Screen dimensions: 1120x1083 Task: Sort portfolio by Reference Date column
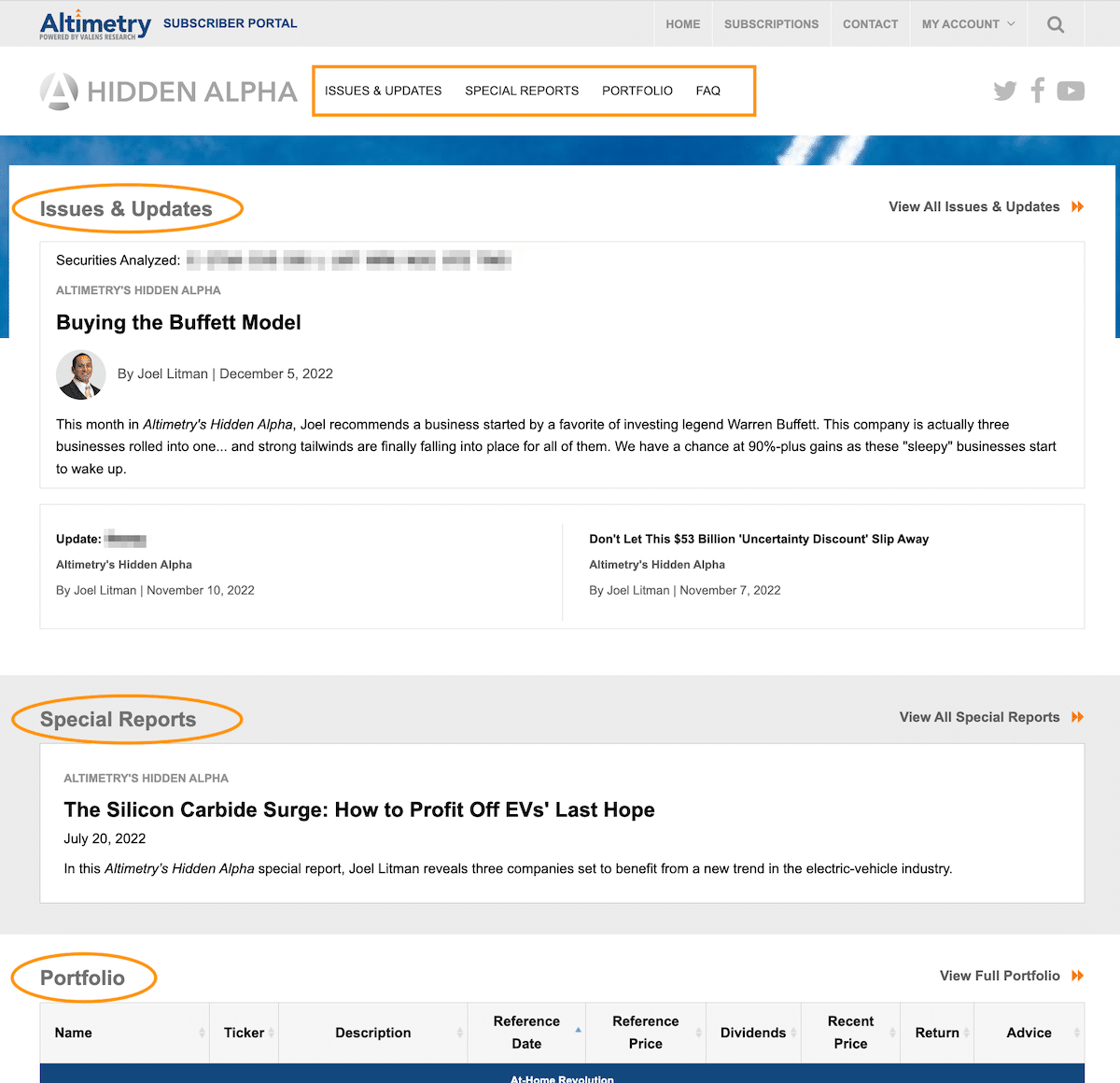pos(526,1033)
